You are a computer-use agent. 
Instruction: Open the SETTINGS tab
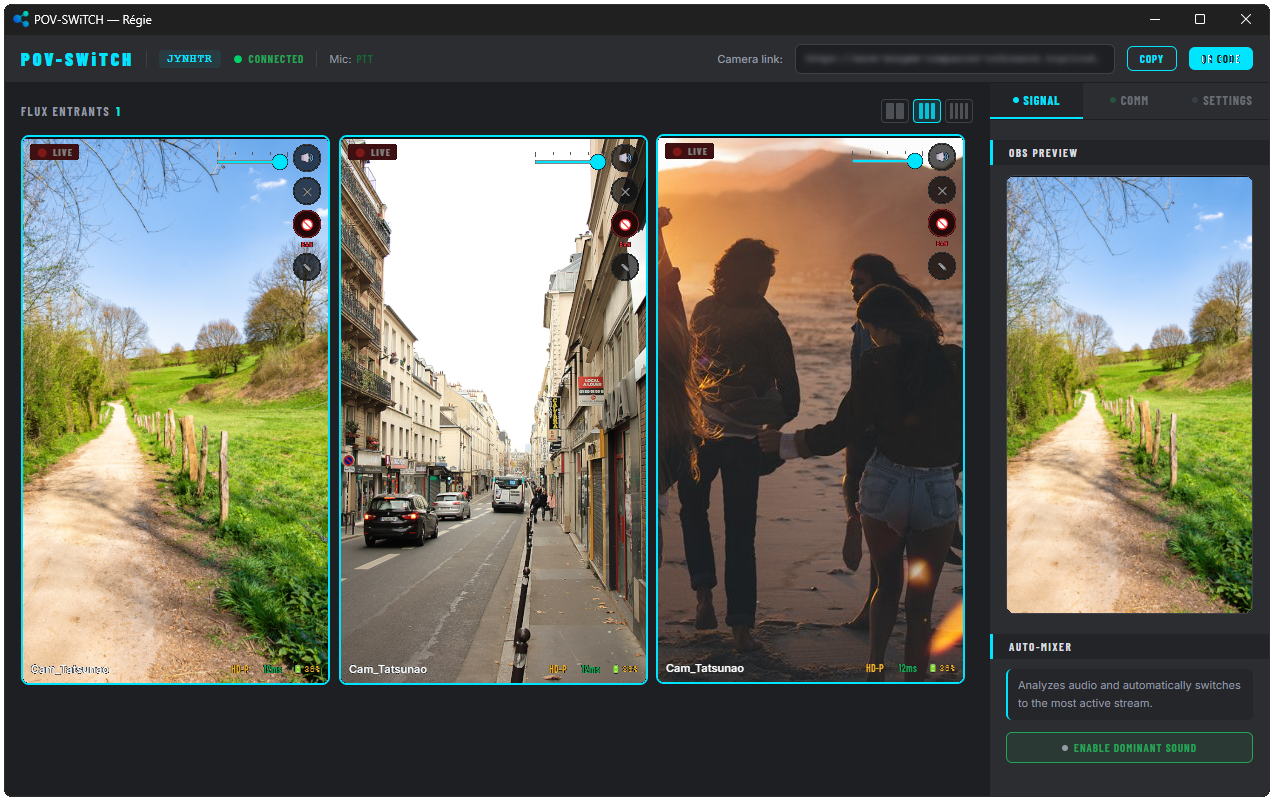[1222, 101]
